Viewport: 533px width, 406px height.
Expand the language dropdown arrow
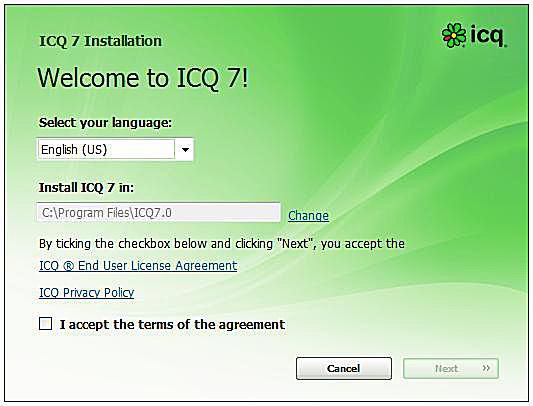pos(185,149)
